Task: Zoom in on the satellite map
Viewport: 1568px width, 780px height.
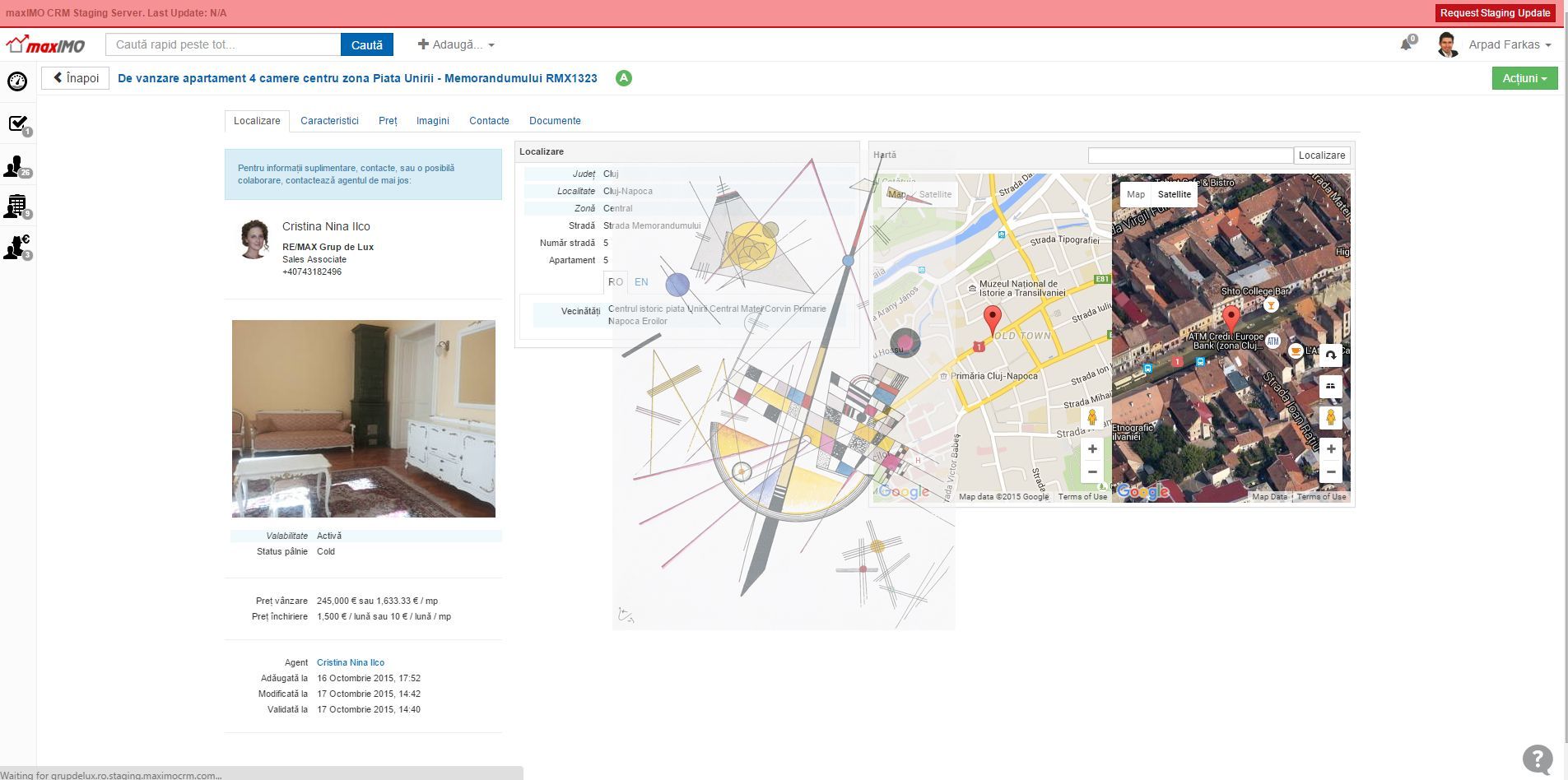Action: click(1330, 449)
